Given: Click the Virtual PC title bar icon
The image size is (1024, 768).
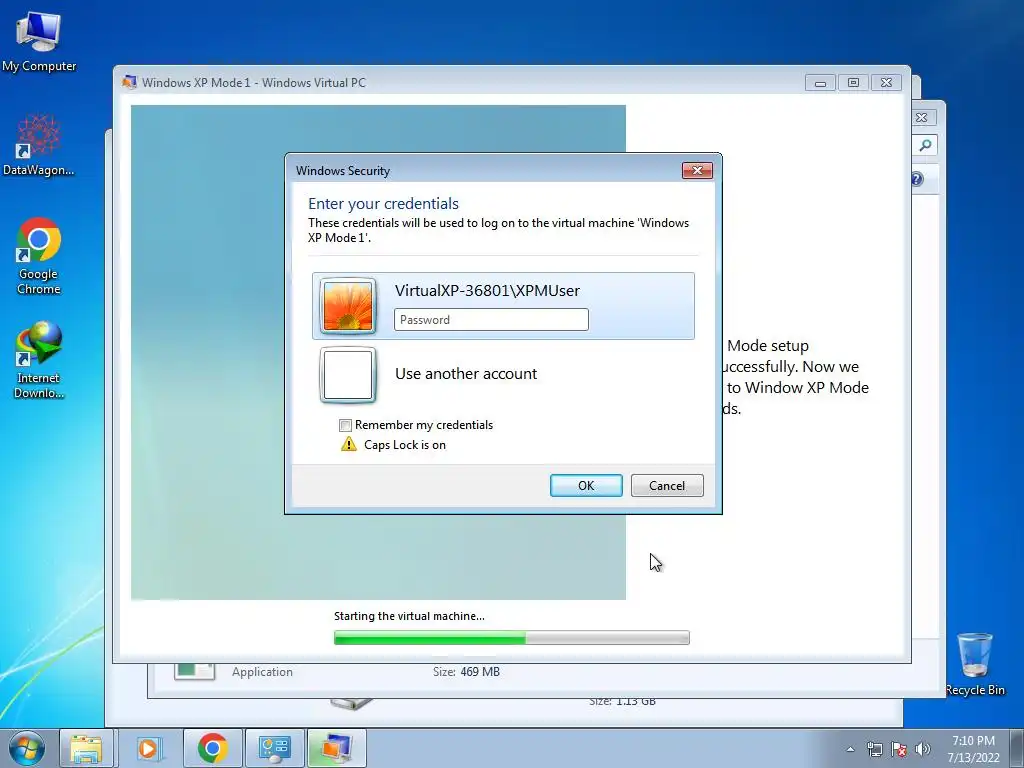Looking at the screenshot, I should 129,82.
